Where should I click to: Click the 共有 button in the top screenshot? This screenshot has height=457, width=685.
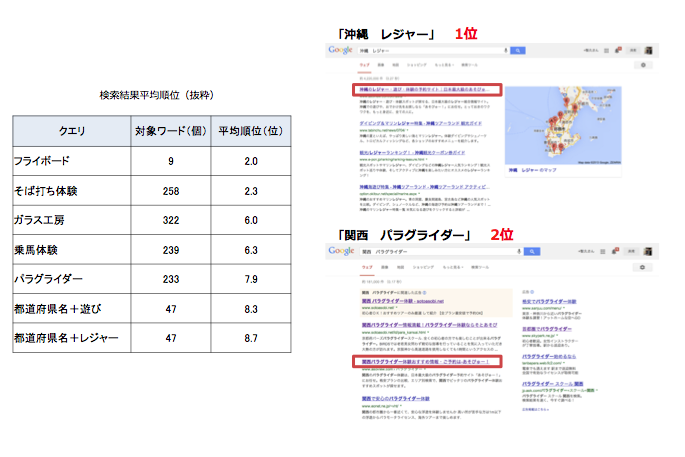coord(632,49)
